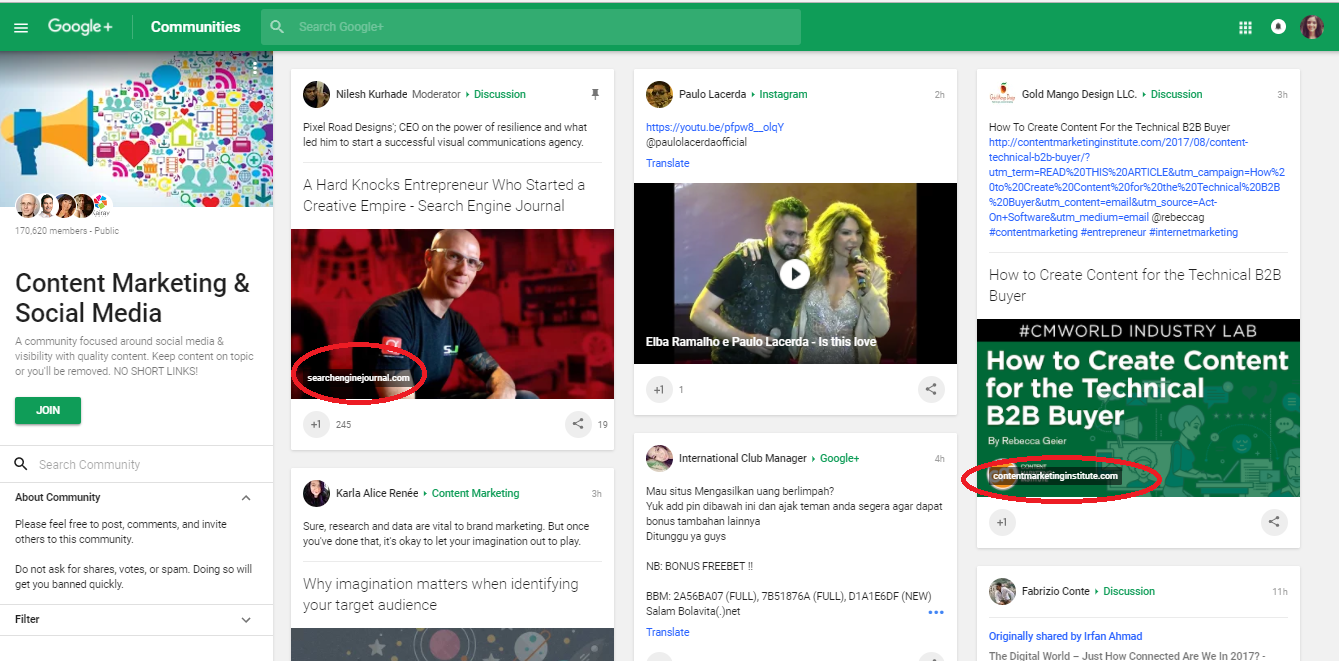The width and height of the screenshot is (1339, 661).
Task: Click community member avatars under banner
Action: tap(64, 206)
